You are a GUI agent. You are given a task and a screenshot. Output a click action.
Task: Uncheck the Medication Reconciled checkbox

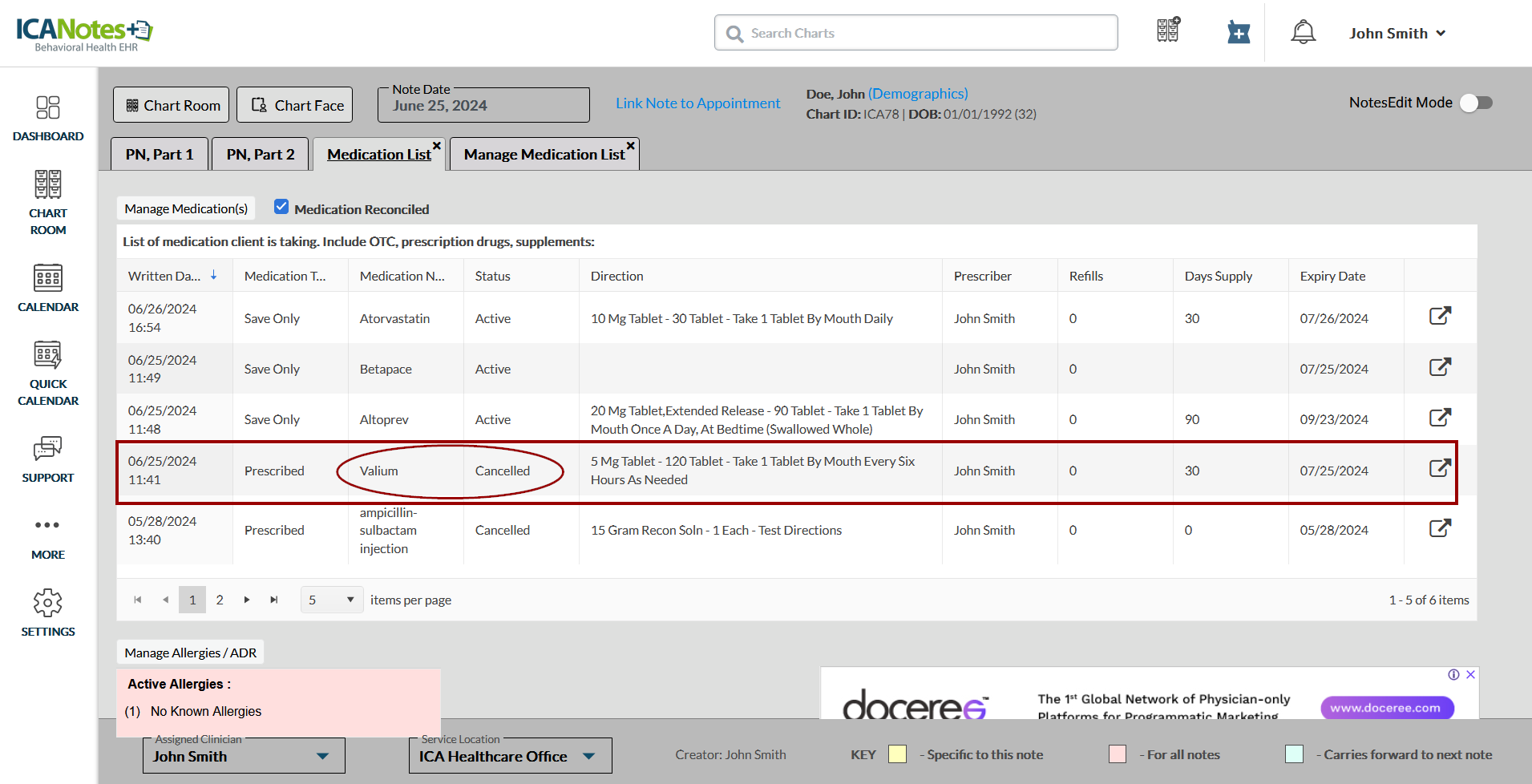click(x=281, y=207)
